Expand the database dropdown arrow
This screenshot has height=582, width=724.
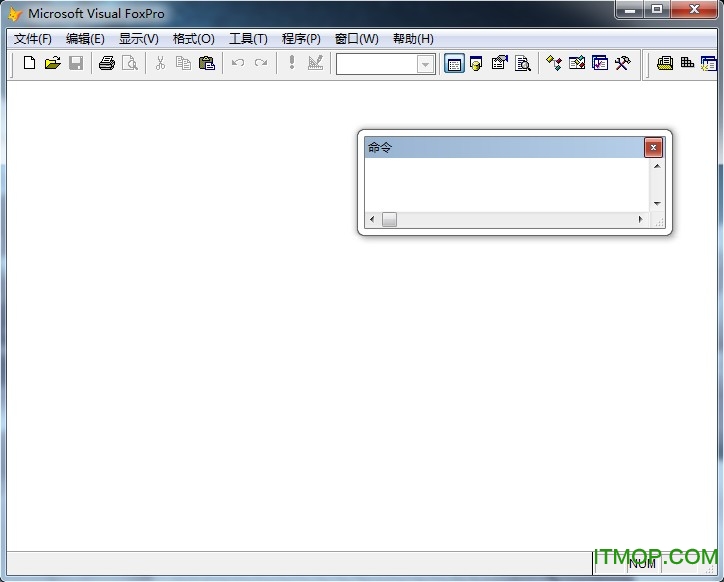tap(425, 64)
